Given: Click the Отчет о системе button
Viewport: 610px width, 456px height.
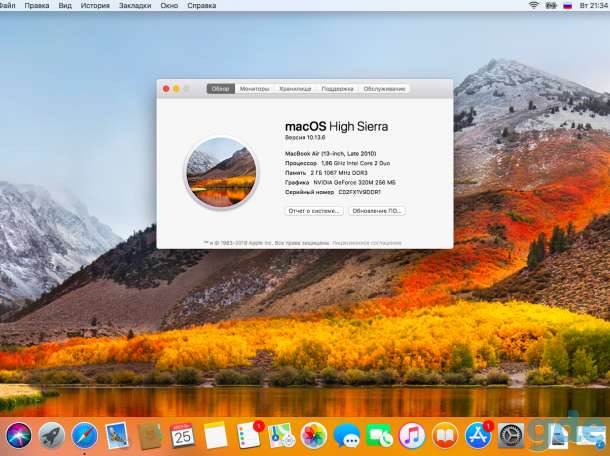Looking at the screenshot, I should (314, 211).
